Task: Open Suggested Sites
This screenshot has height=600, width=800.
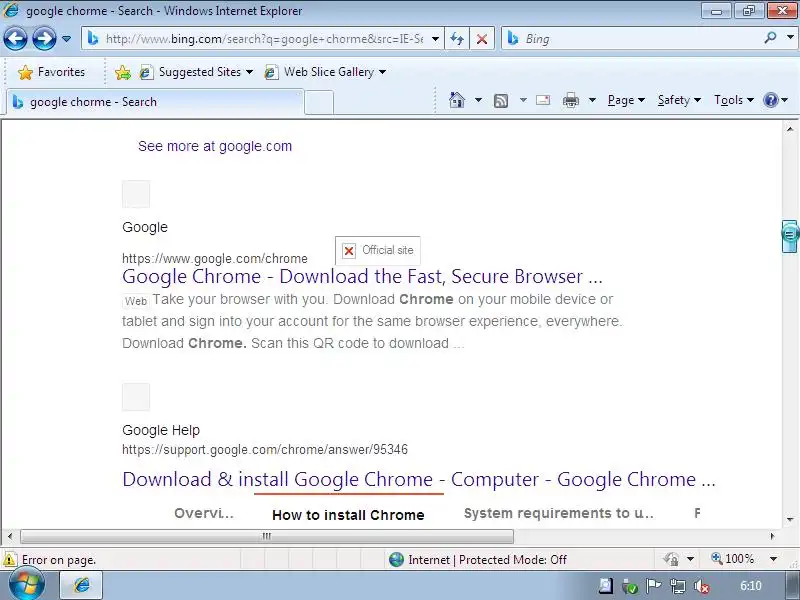Action: (x=196, y=72)
